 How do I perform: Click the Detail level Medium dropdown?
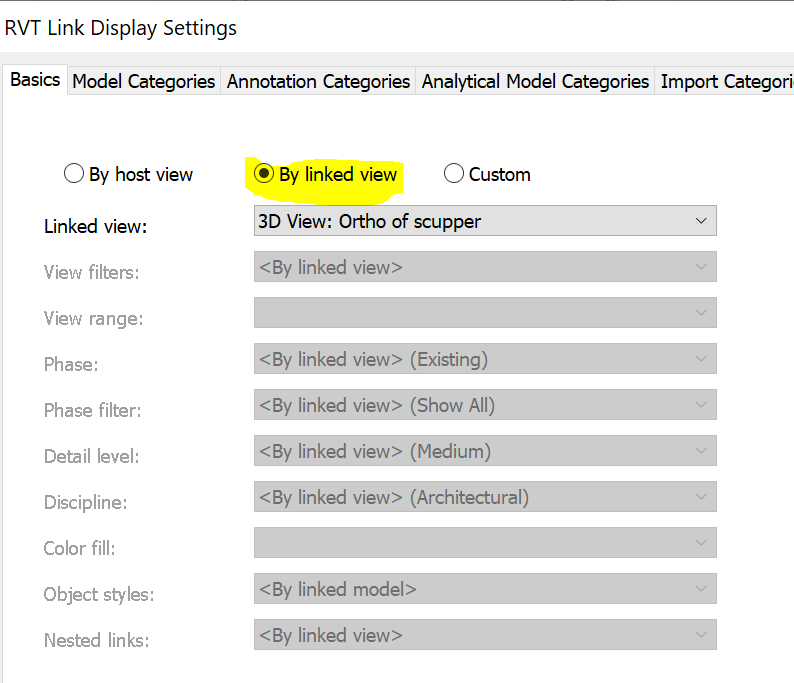(485, 451)
